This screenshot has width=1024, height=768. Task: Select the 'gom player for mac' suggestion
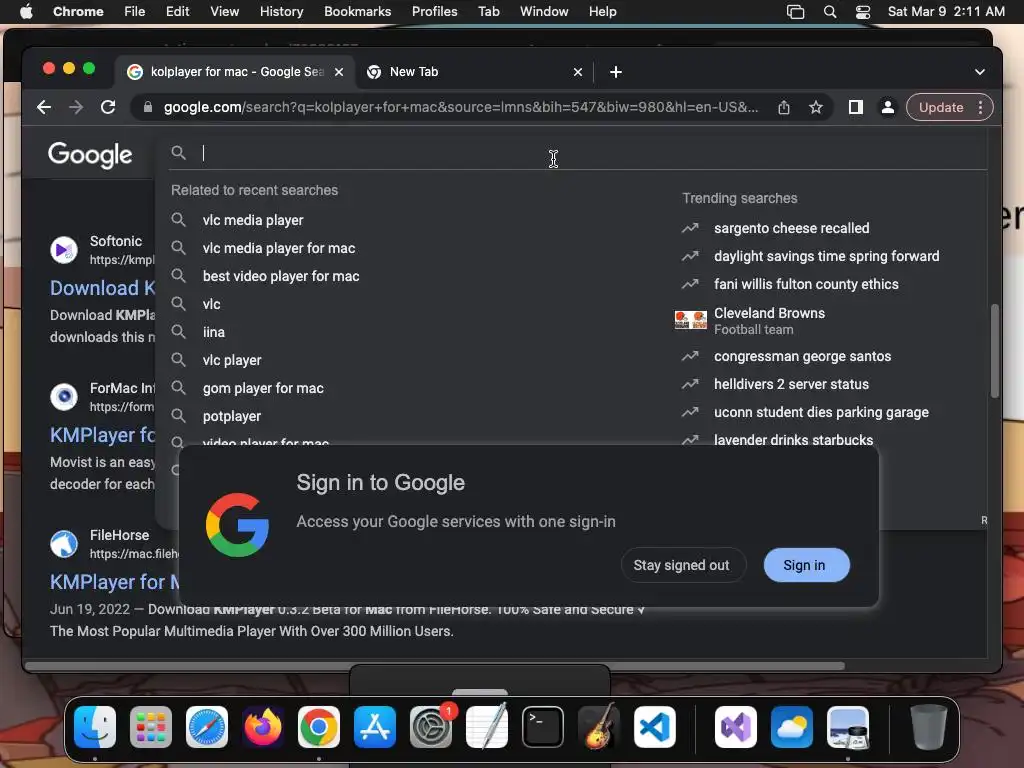pos(263,389)
